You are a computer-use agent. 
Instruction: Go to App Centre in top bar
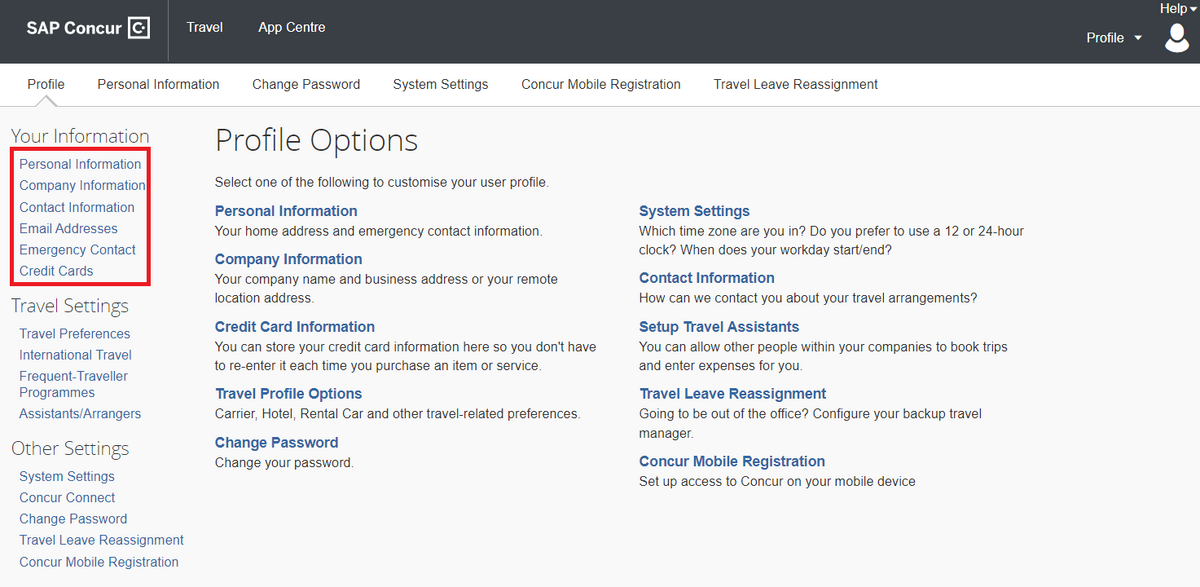point(292,27)
